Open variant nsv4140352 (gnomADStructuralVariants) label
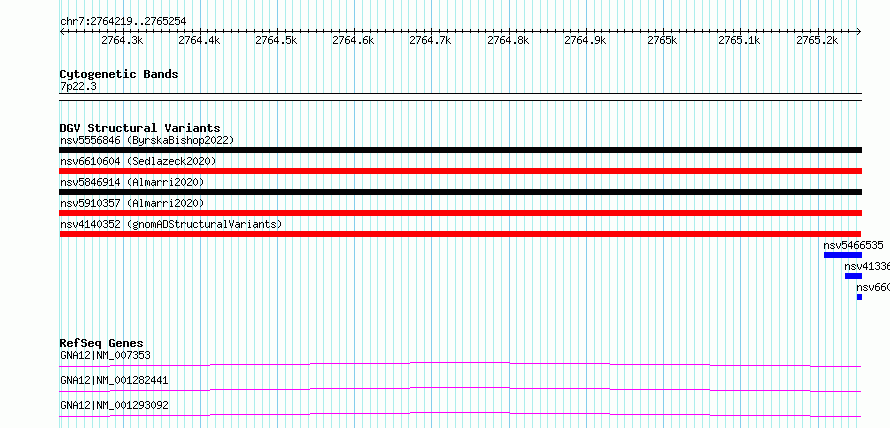Screen dimensions: 890x428 [x=171, y=224]
